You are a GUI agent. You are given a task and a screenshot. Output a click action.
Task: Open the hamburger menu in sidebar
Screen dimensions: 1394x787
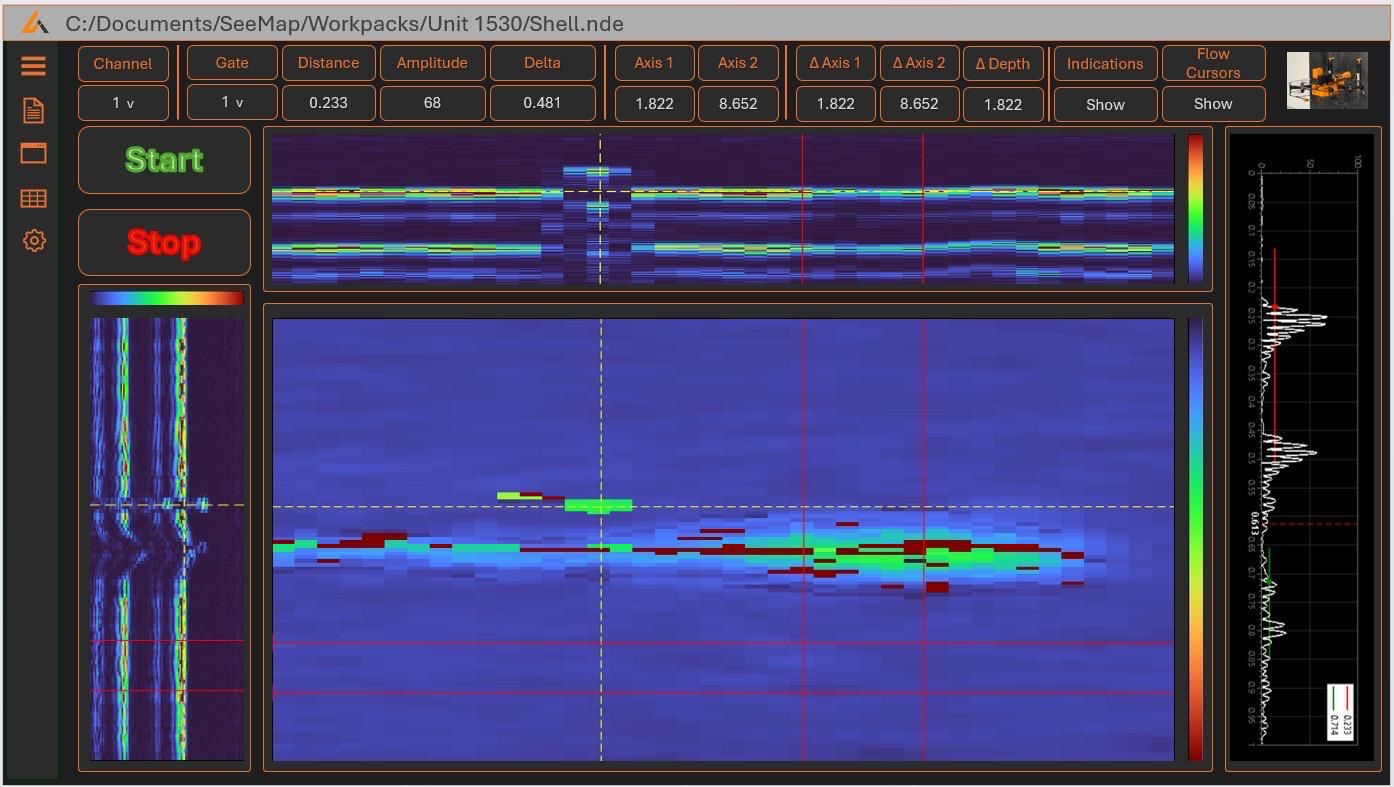tap(33, 66)
